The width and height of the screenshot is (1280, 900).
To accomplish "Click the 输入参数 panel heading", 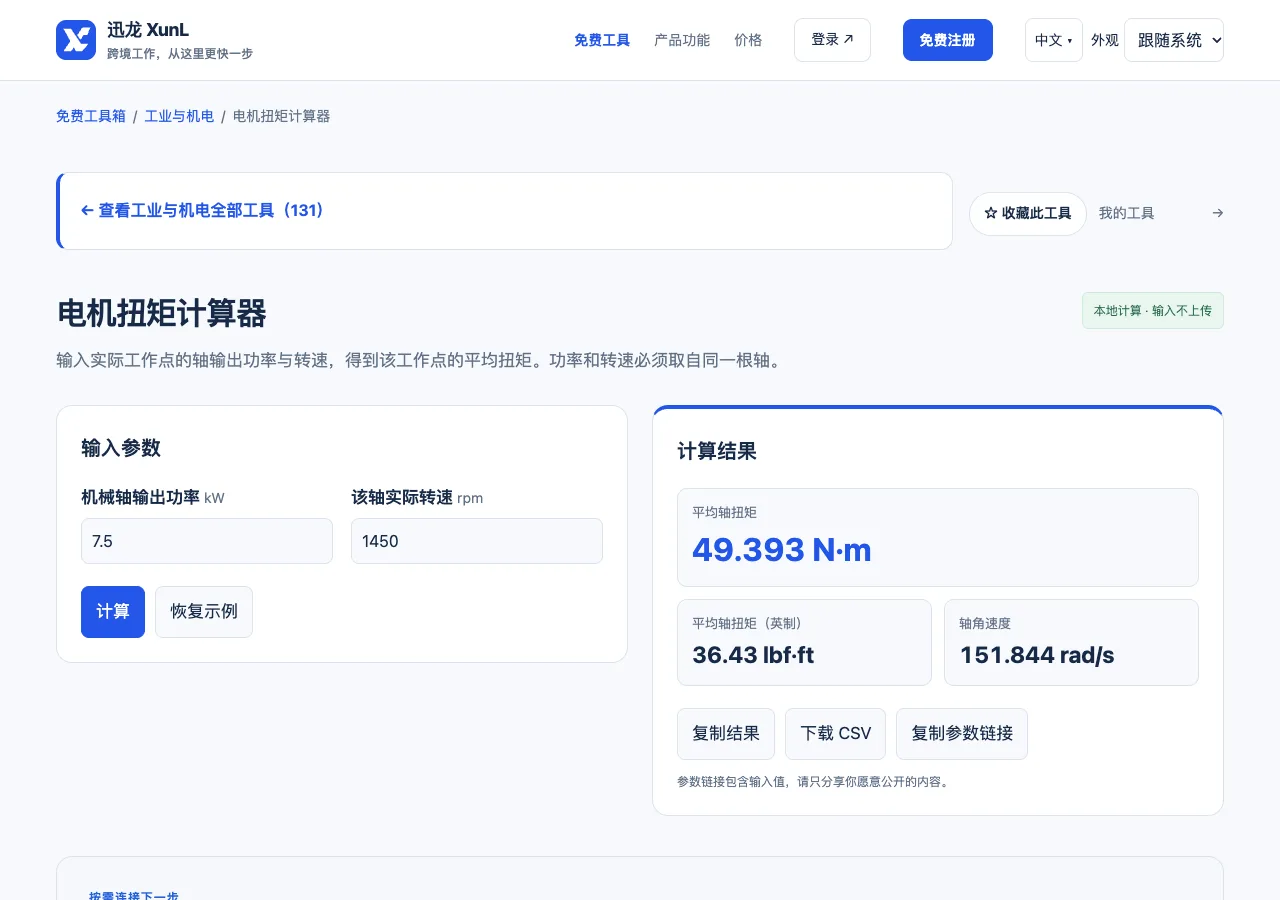I will (x=121, y=448).
